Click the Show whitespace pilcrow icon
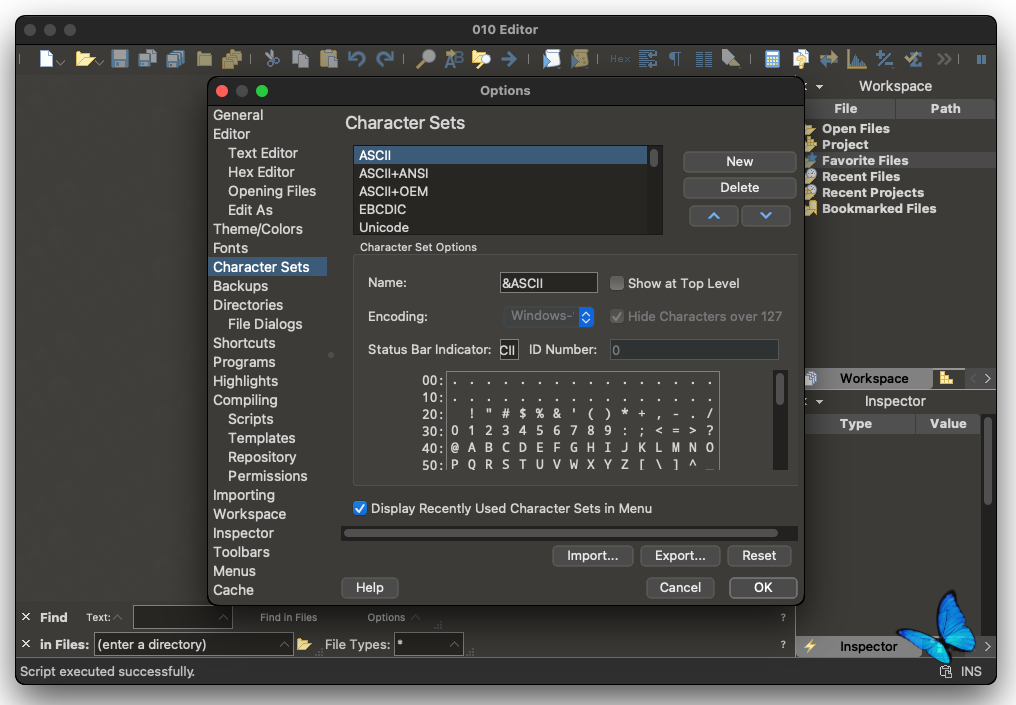This screenshot has width=1016, height=705. tap(675, 59)
